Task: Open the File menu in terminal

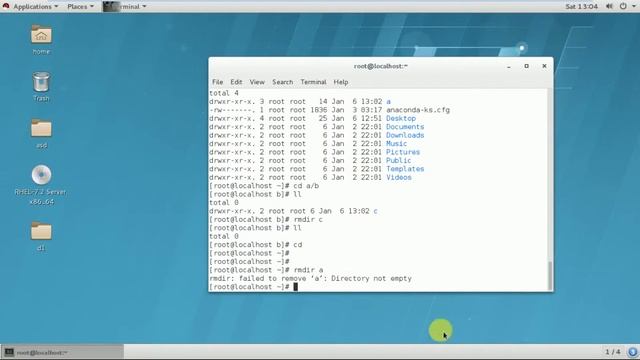Action: click(x=217, y=82)
